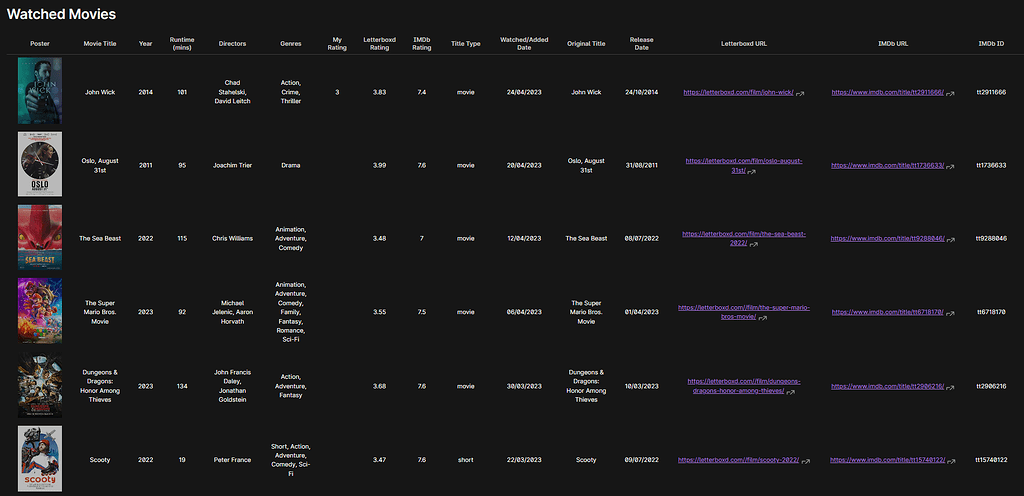Image resolution: width=1024 pixels, height=496 pixels.
Task: Click the Title Type column header
Action: [466, 44]
